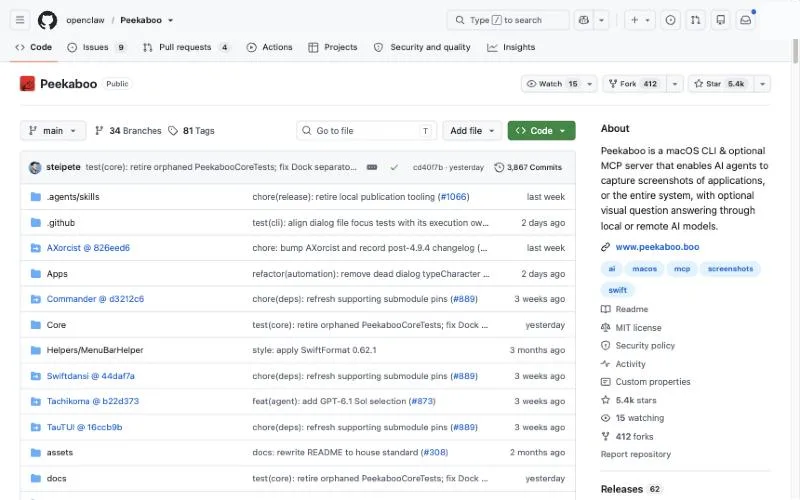The height and width of the screenshot is (500, 800).
Task: Fork the Peekaboo repository
Action: click(635, 84)
